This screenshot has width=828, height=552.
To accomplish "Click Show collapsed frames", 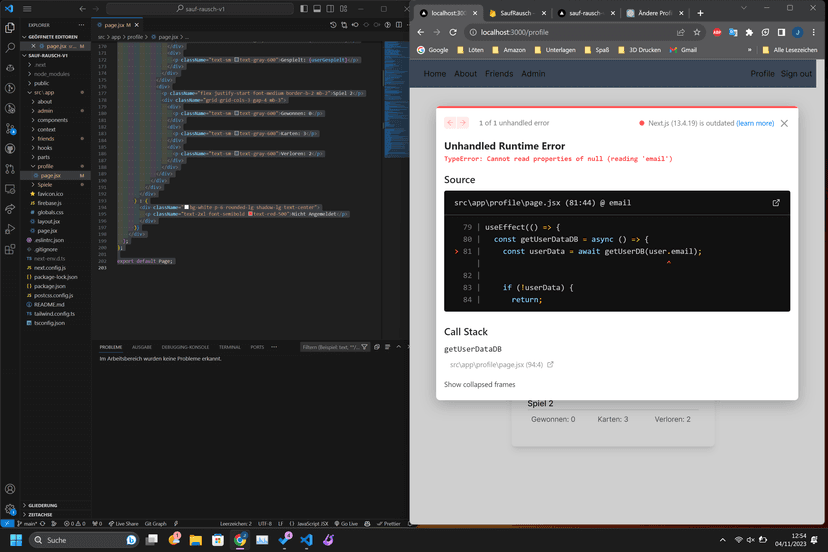I will pyautogui.click(x=479, y=385).
